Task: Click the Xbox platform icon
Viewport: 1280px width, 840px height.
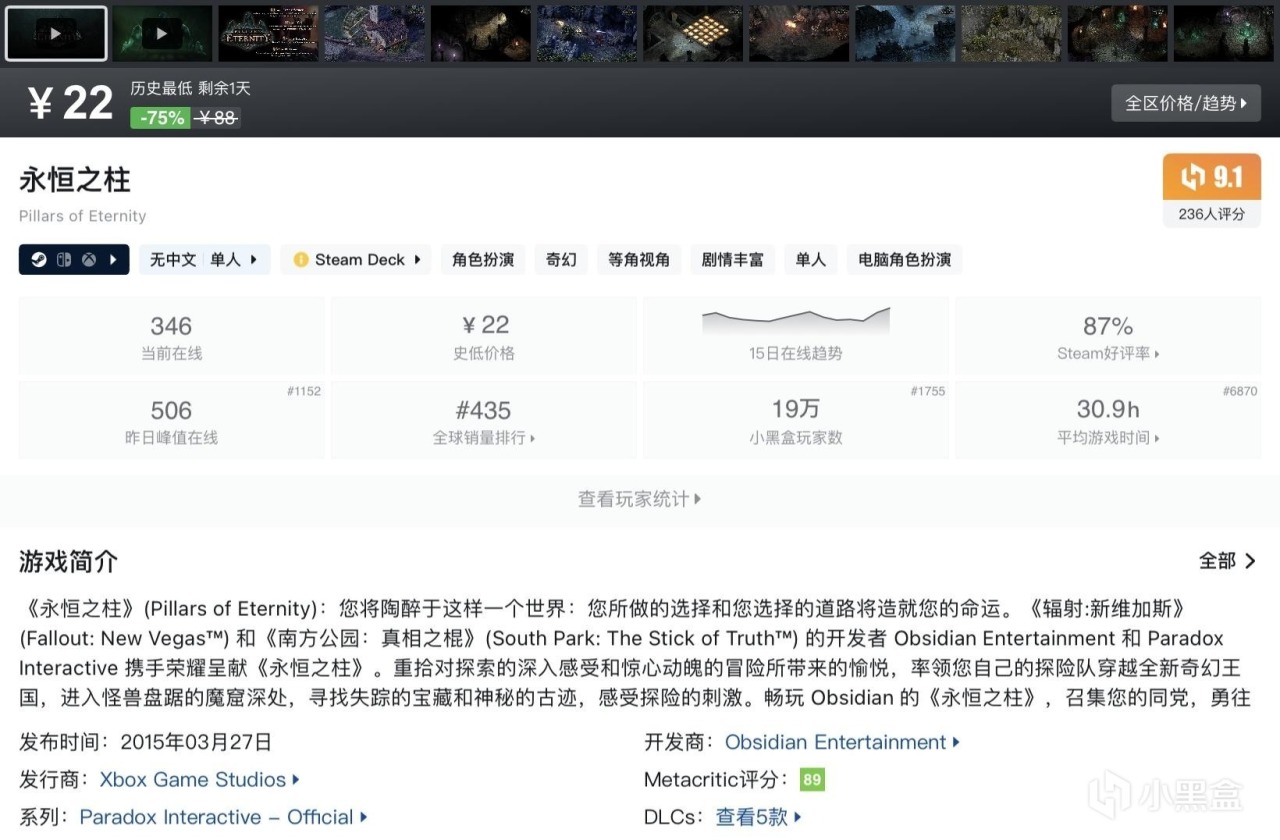Action: [89, 260]
